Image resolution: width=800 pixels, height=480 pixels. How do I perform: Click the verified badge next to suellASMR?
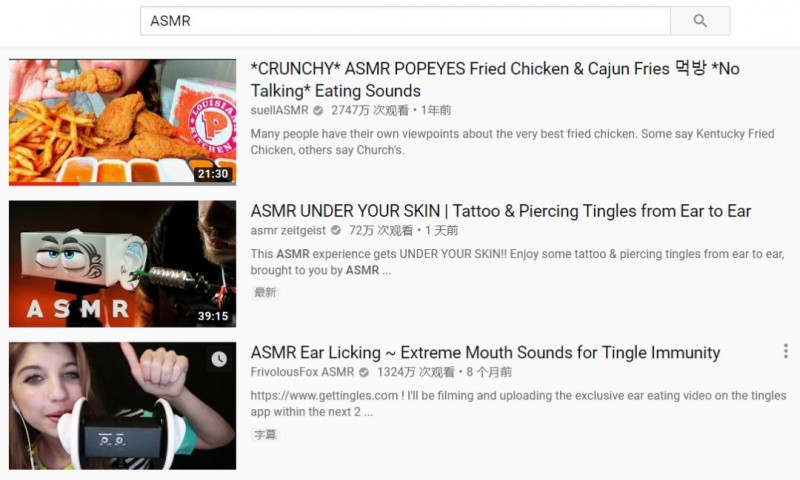tap(318, 110)
